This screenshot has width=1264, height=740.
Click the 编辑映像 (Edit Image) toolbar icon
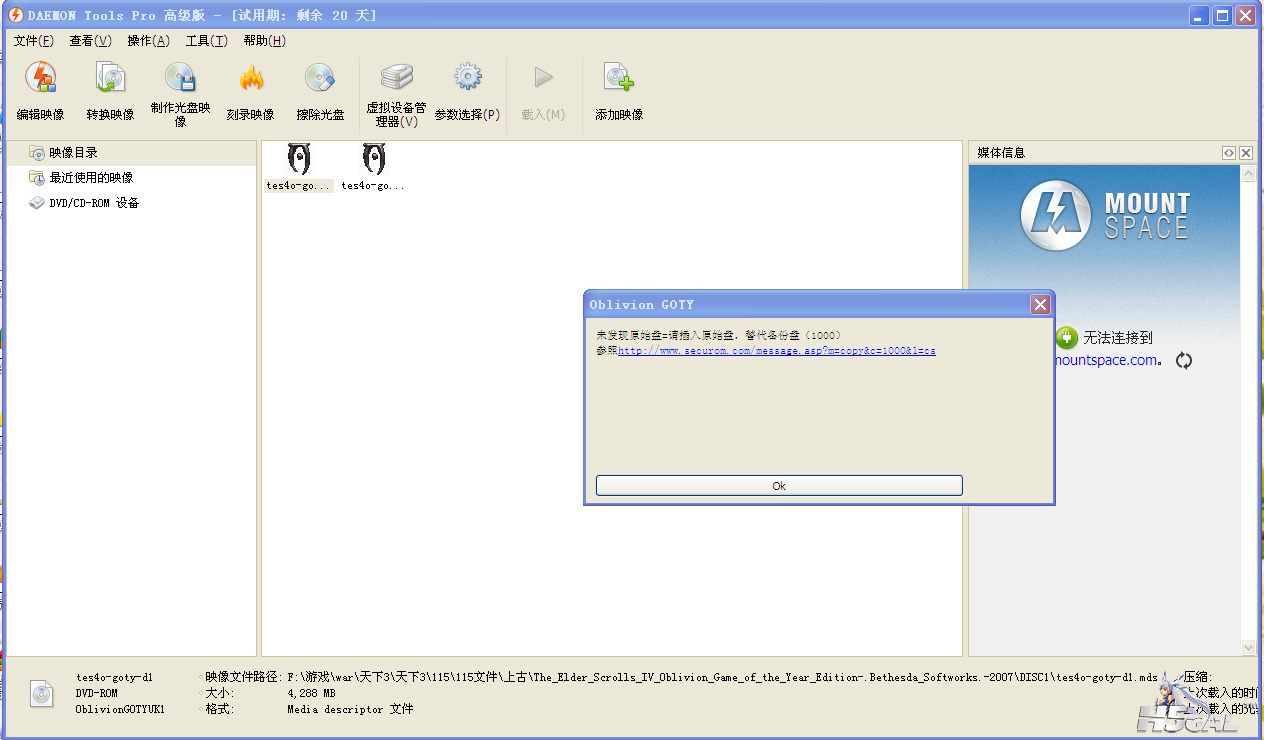pyautogui.click(x=41, y=79)
